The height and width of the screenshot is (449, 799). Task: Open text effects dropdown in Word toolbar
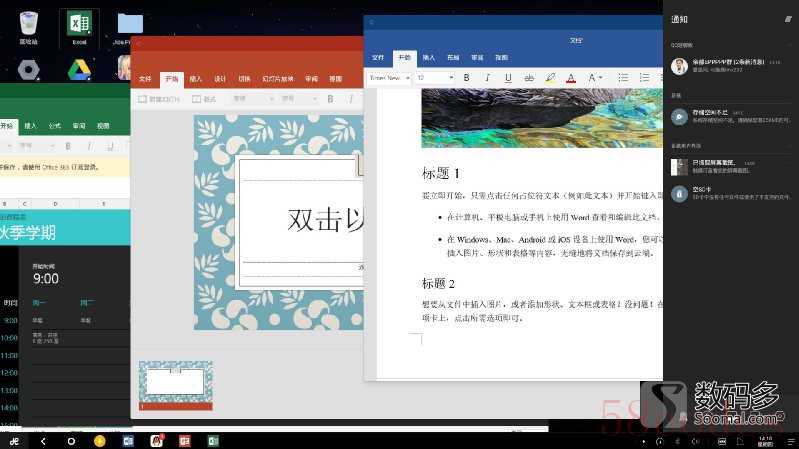[594, 78]
